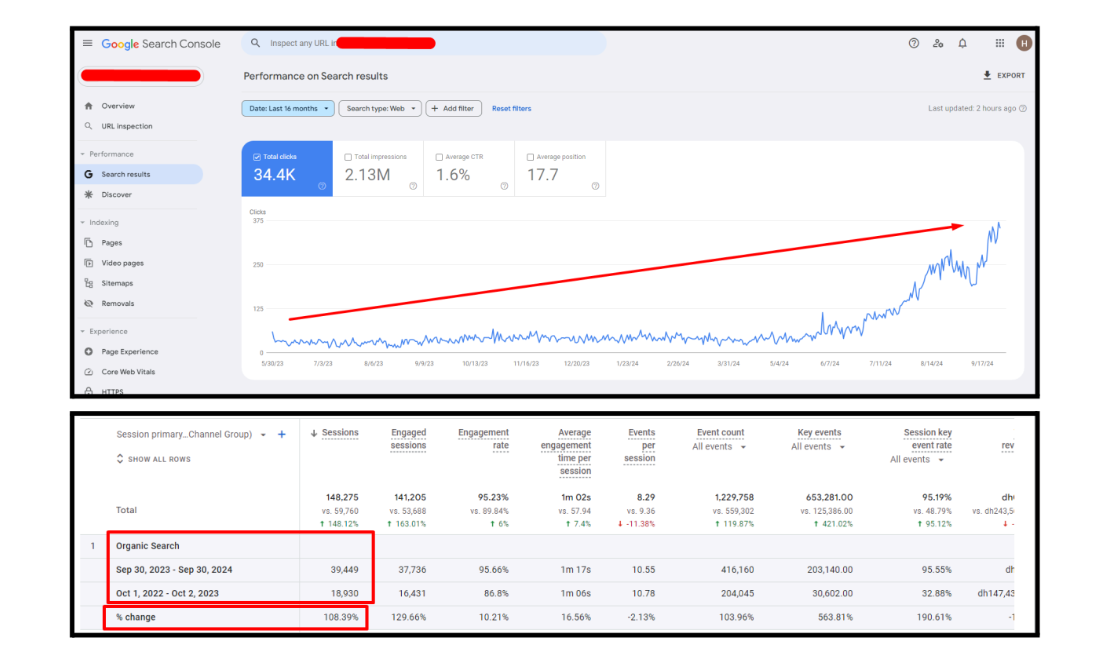This screenshot has height=656, width=1100.
Task: Open URL inspection in the sidebar
Action: point(126,126)
